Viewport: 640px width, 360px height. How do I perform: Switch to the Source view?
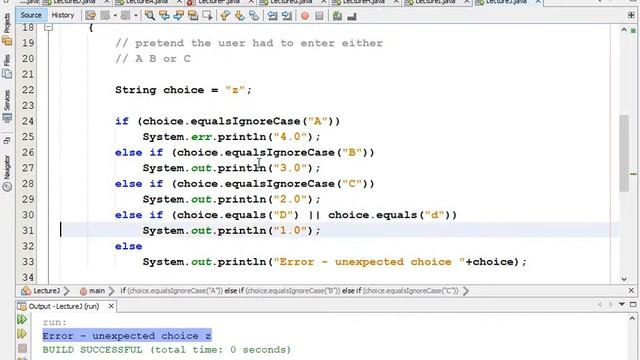[31, 16]
